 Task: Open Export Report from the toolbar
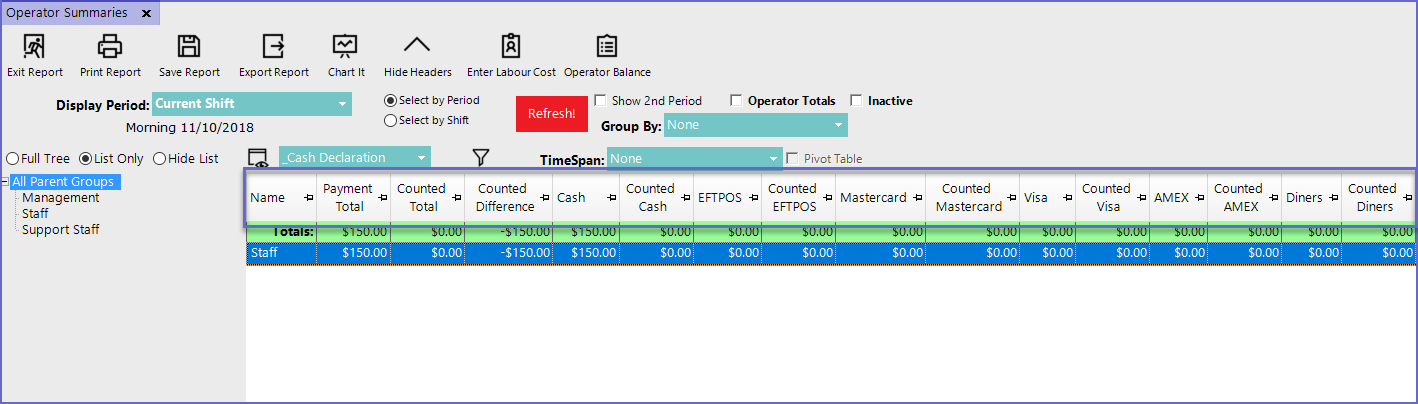[x=273, y=46]
